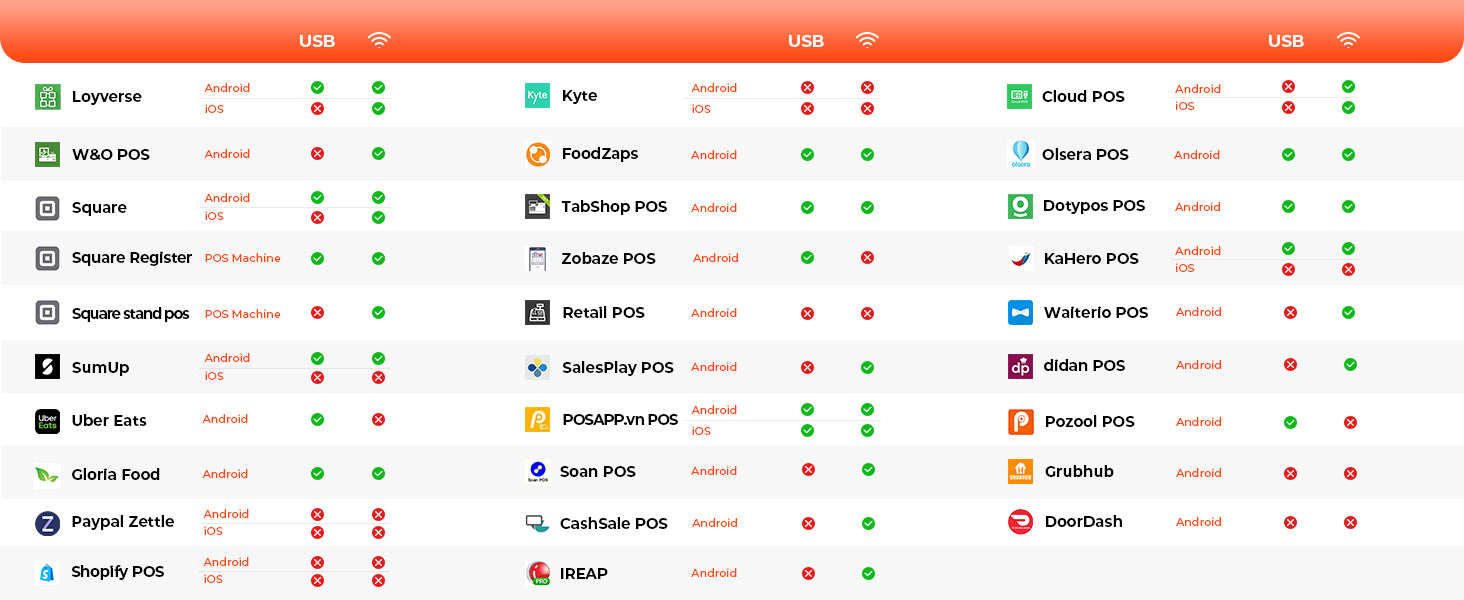Click the Loyverse app logo

[47, 97]
